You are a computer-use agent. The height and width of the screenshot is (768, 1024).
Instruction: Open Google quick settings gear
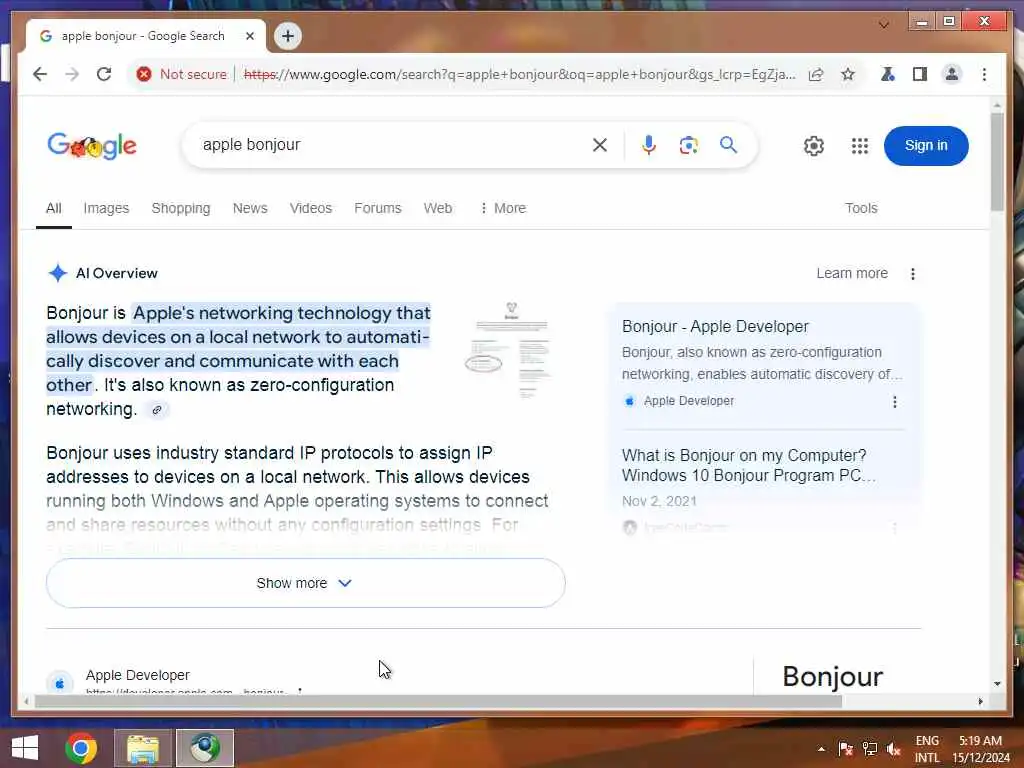pos(814,146)
